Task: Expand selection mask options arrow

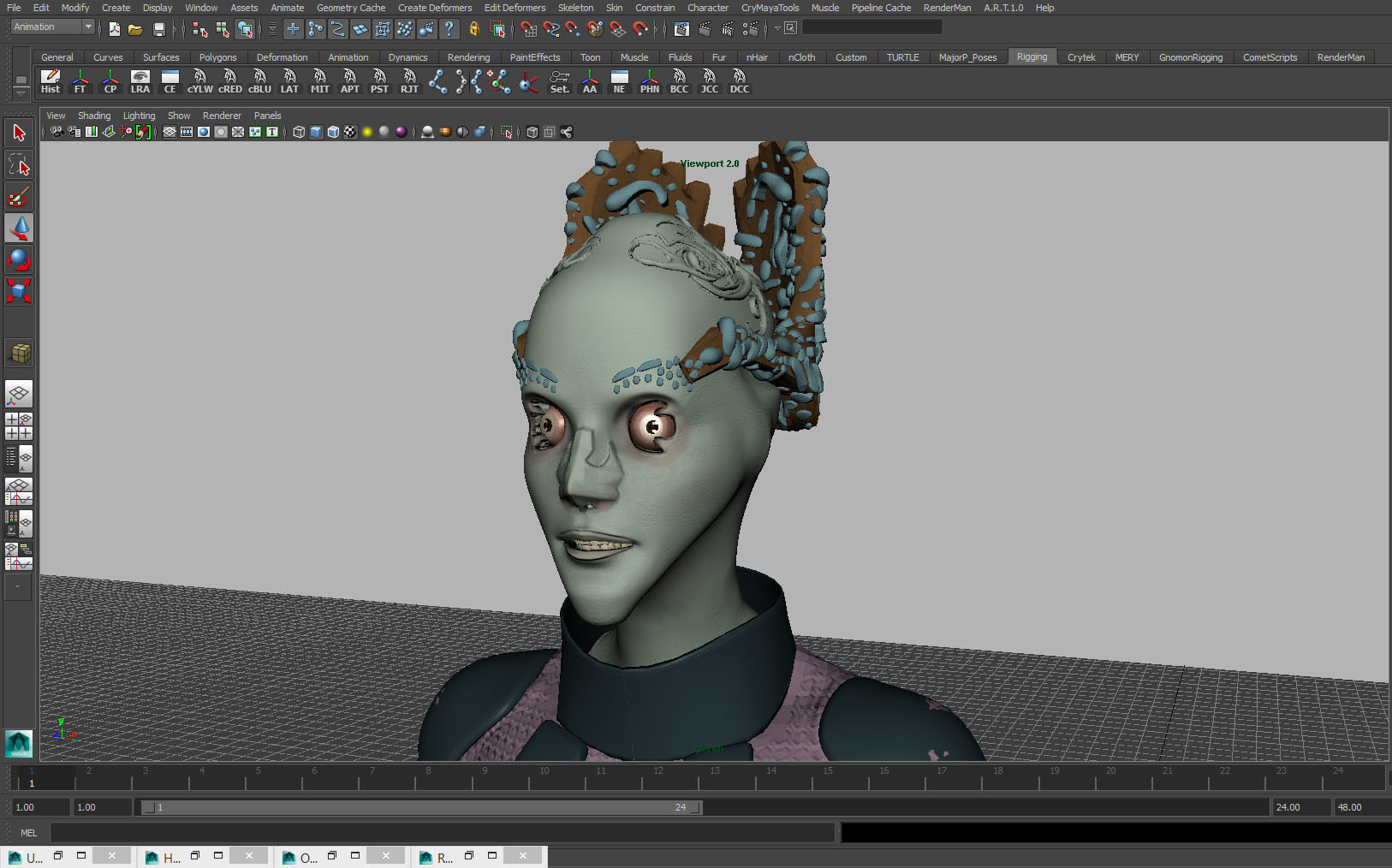Action: (272, 29)
